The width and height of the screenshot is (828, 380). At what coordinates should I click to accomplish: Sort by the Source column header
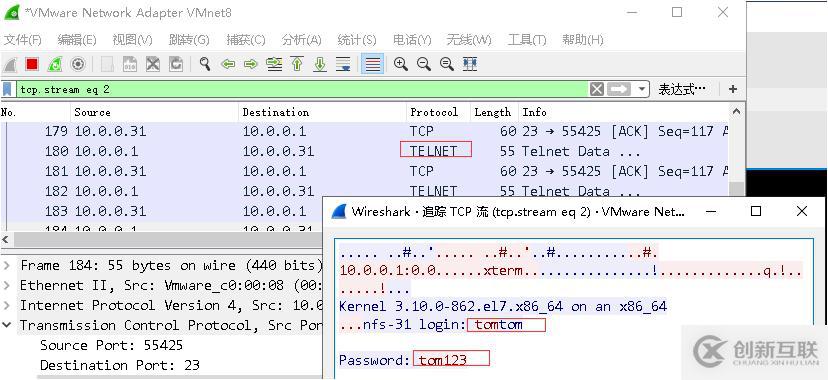(x=155, y=112)
